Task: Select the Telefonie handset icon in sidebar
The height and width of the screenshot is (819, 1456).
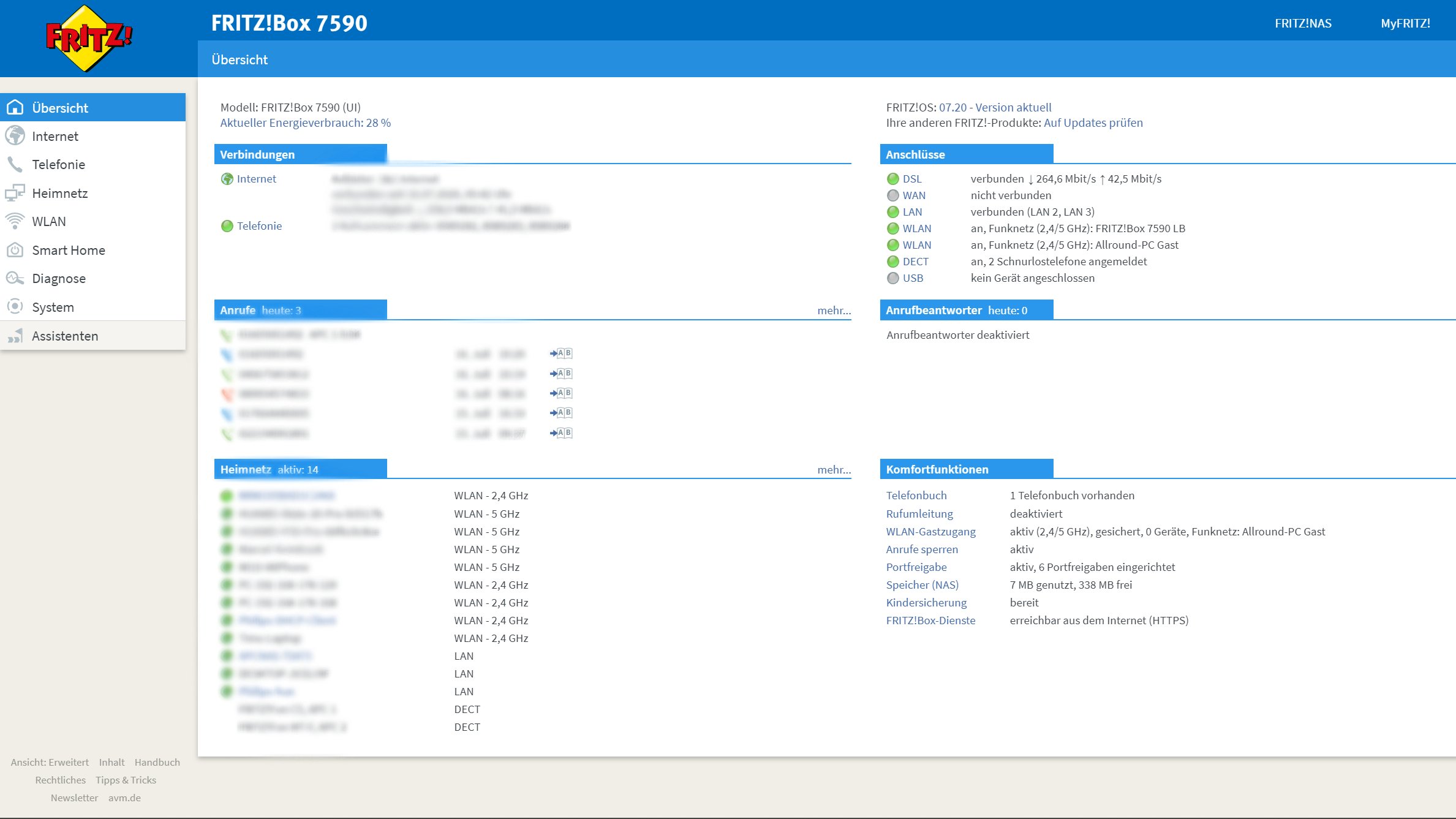Action: click(15, 164)
